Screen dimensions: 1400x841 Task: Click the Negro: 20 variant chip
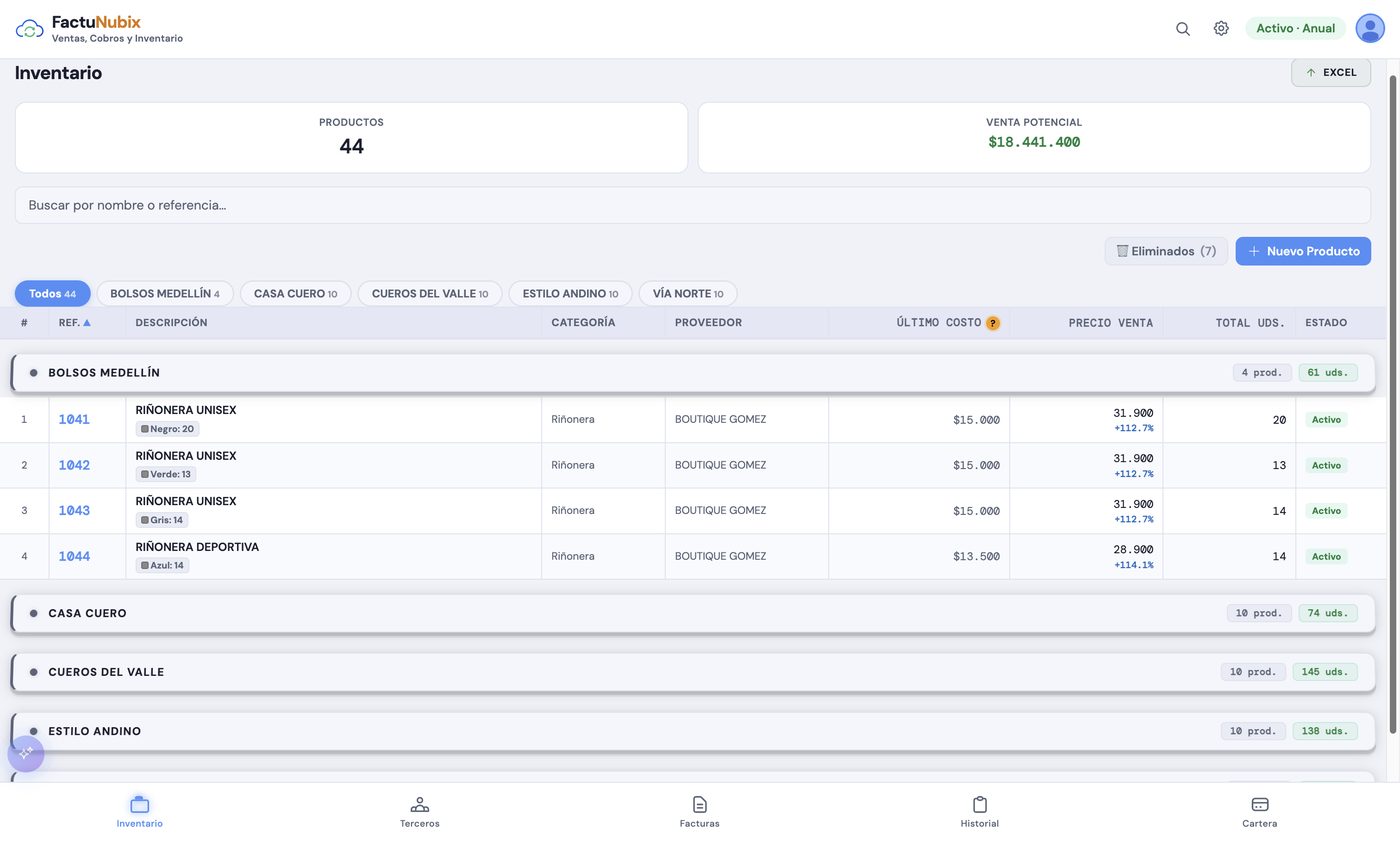point(167,429)
